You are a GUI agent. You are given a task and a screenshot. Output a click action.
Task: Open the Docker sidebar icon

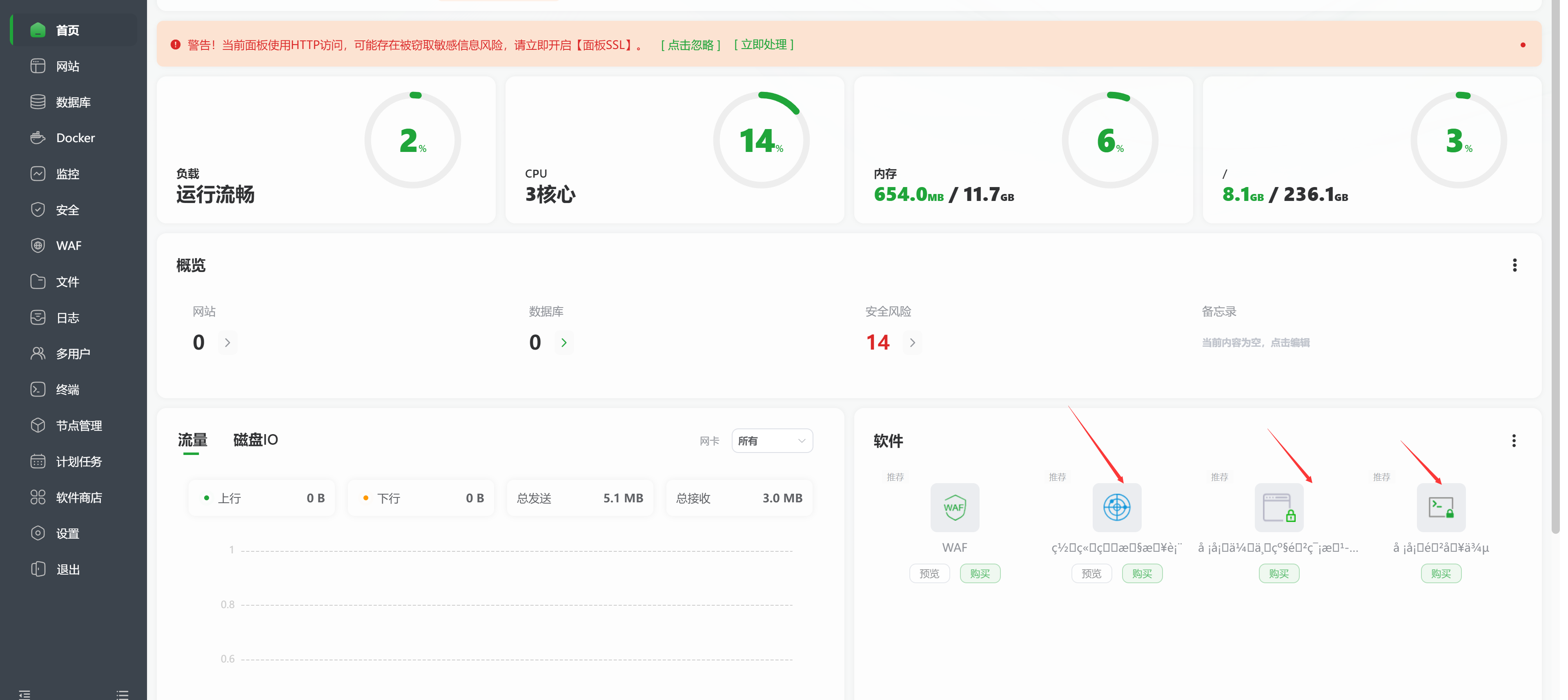click(38, 138)
